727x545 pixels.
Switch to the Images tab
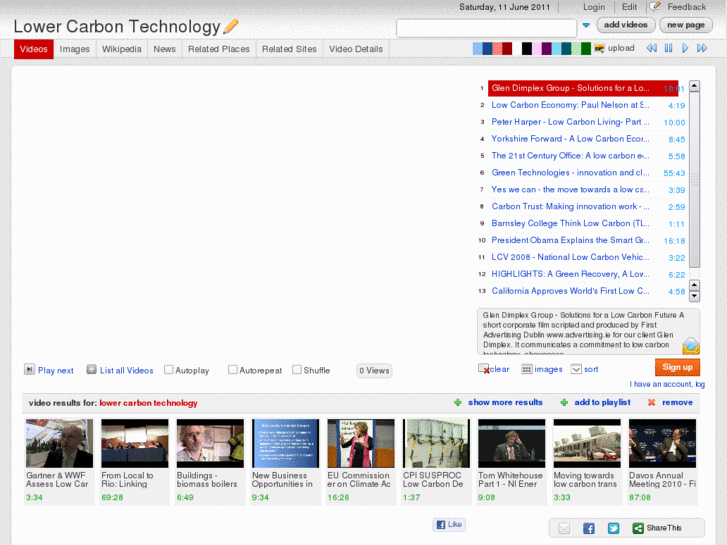click(75, 49)
